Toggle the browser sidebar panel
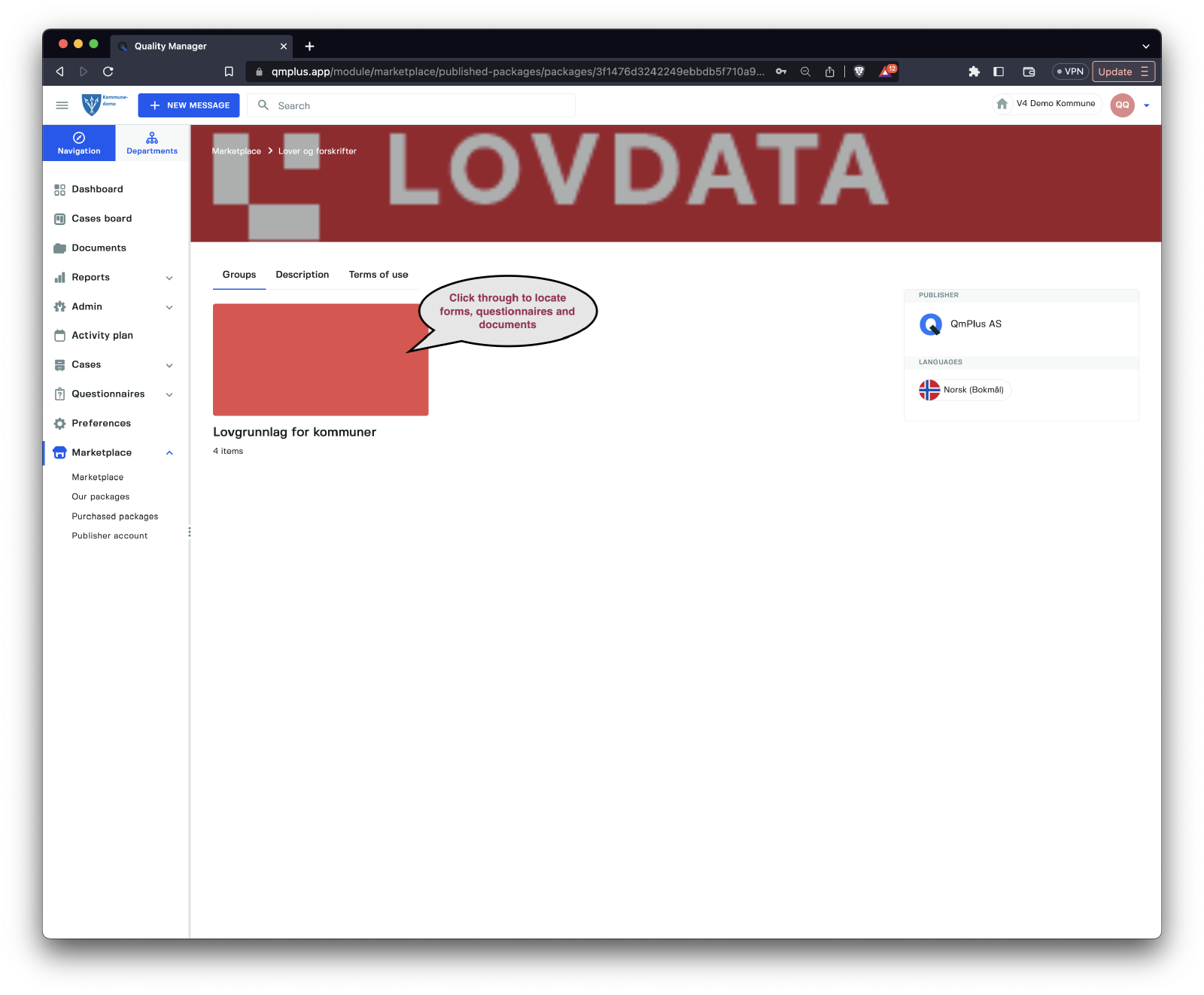 tap(999, 72)
